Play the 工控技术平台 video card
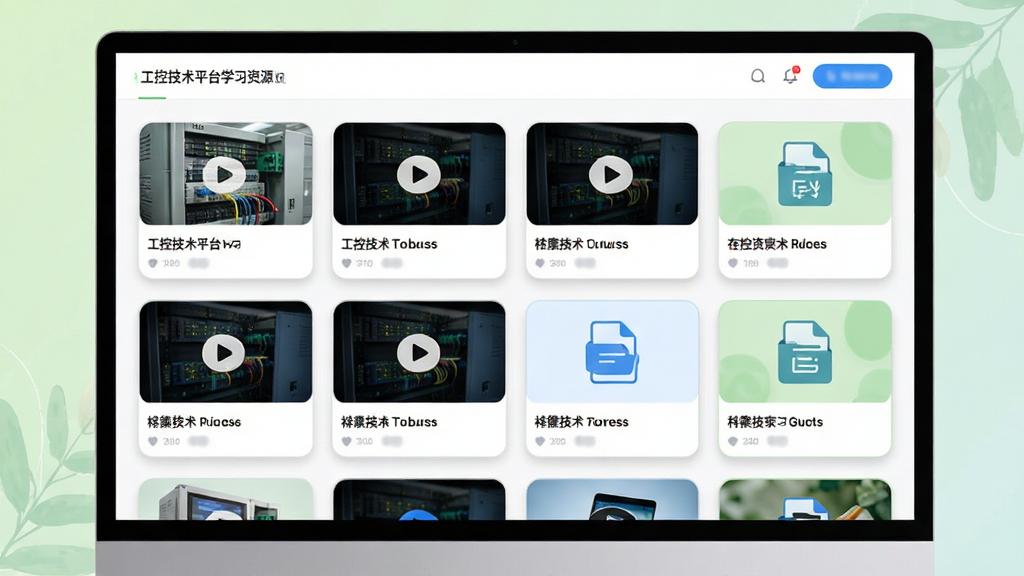 click(x=224, y=174)
